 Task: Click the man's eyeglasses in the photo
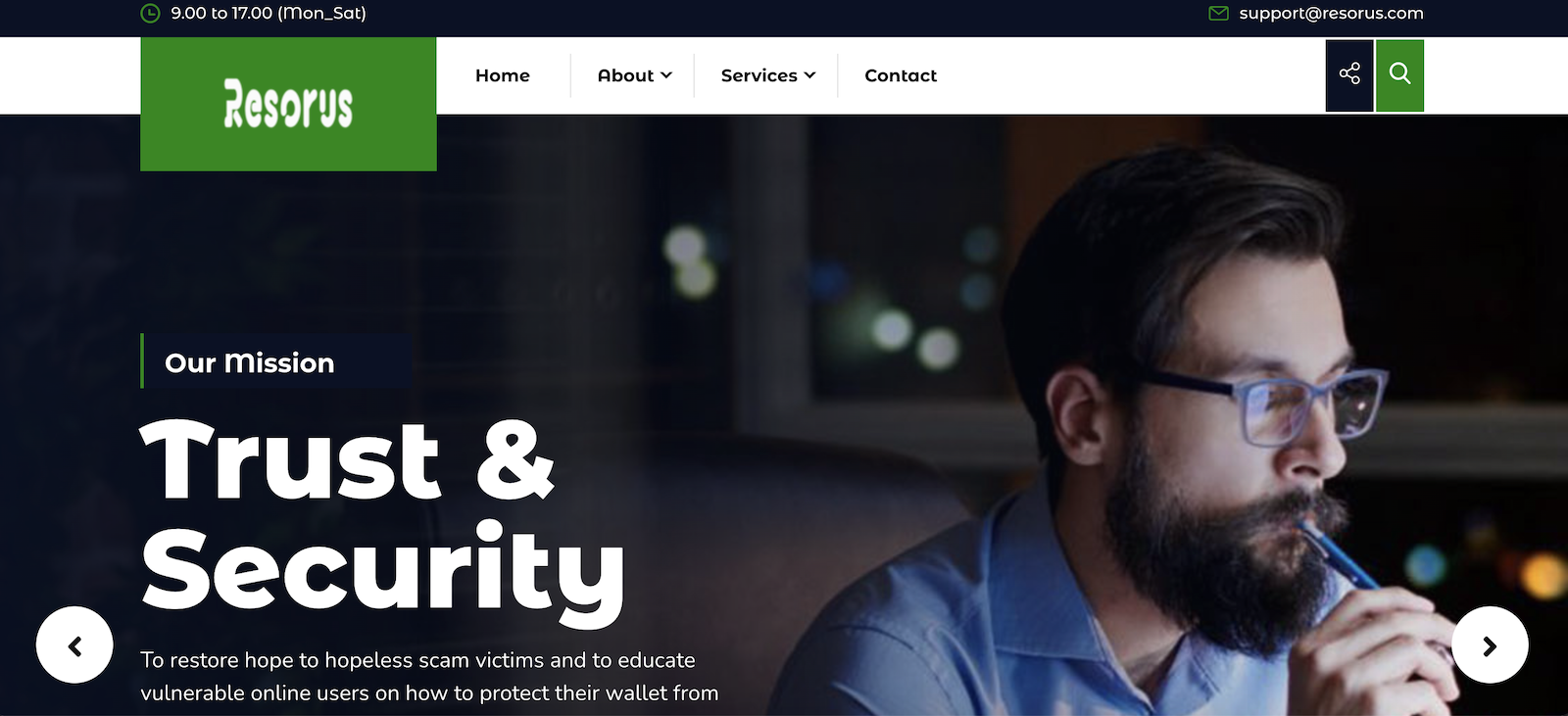(x=1274, y=402)
